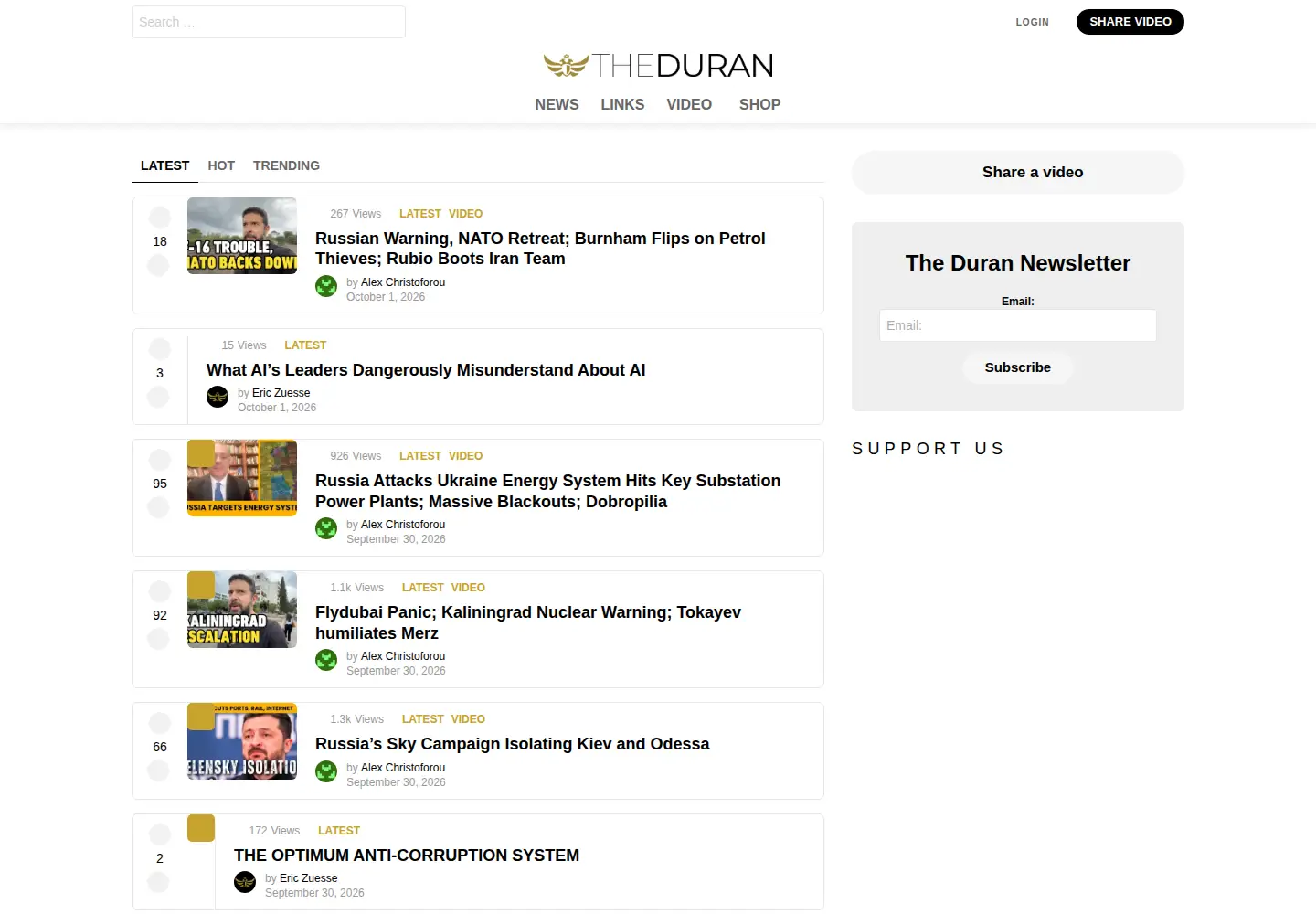Upvote the Russia Attacks Ukraine Energy post
Screen dimensions: 1316x914
point(160,460)
